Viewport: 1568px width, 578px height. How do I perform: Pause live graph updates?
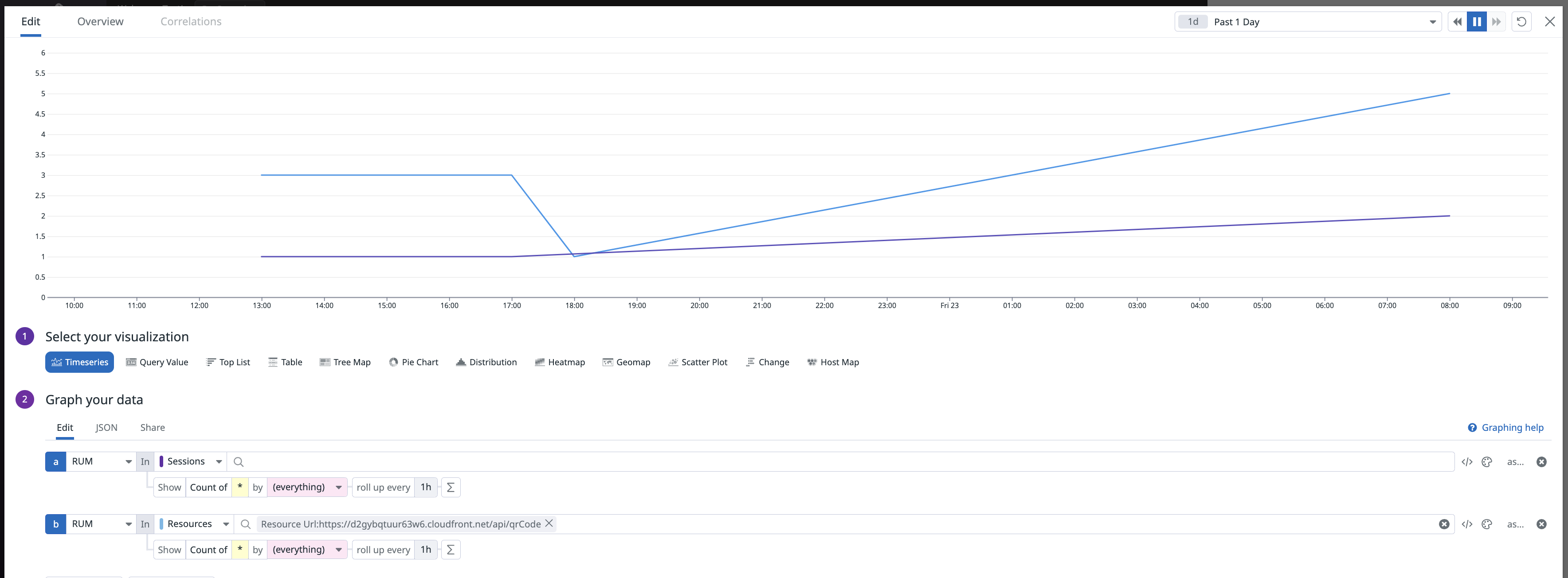(1477, 22)
